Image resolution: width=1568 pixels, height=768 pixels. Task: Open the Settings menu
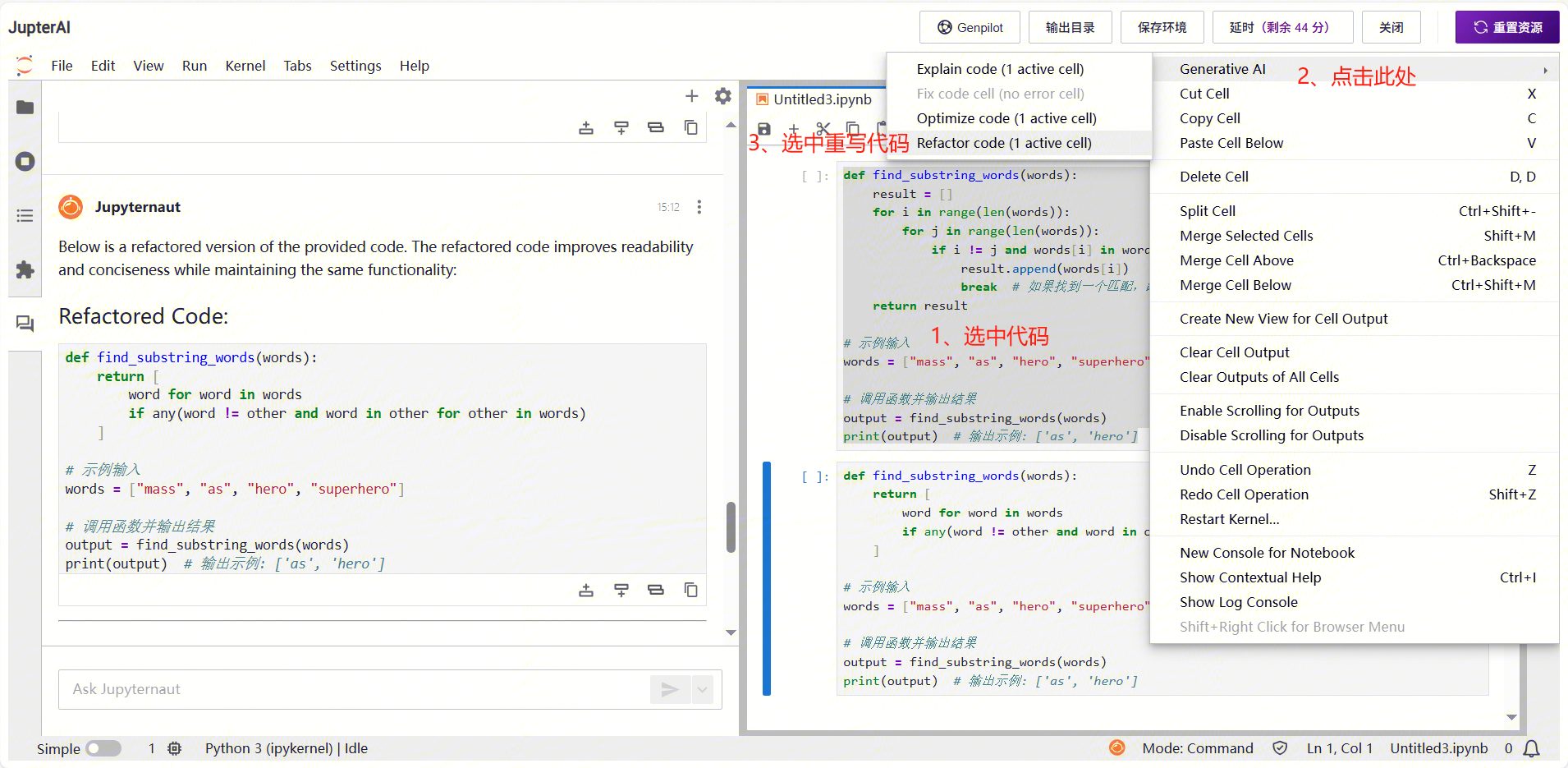coord(355,66)
